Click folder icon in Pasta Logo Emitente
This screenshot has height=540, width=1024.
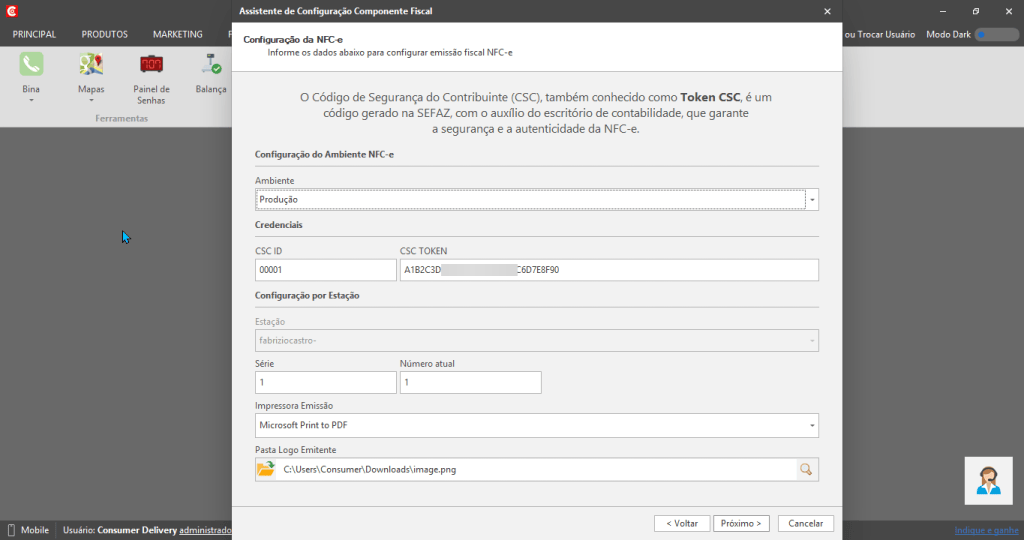click(266, 469)
